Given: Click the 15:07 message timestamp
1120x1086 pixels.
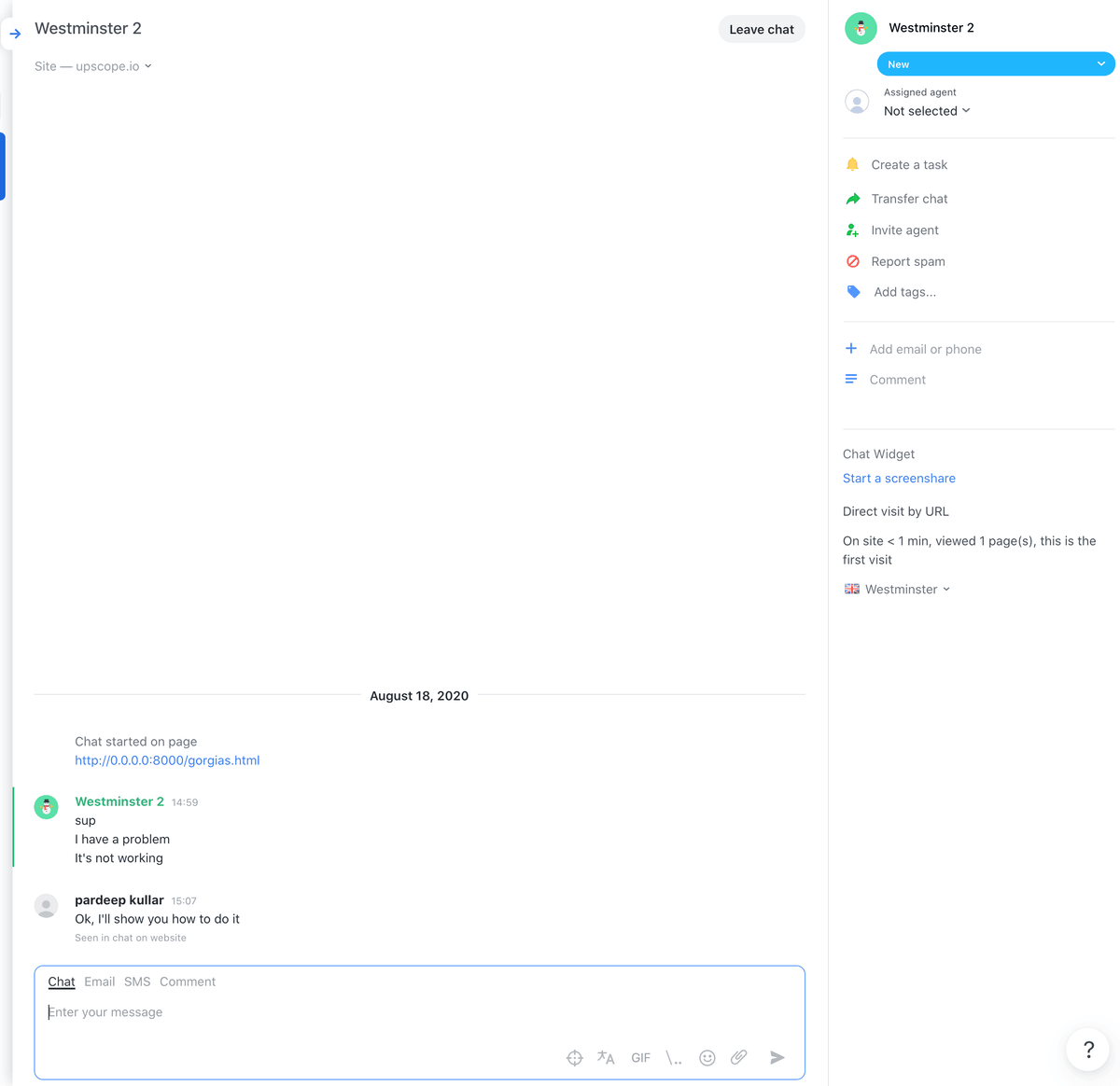Looking at the screenshot, I should 184,900.
